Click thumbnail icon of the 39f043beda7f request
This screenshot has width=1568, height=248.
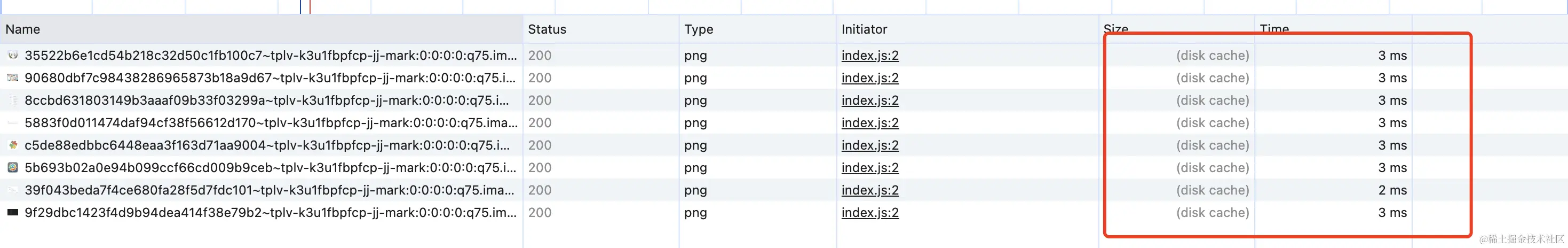(13, 190)
